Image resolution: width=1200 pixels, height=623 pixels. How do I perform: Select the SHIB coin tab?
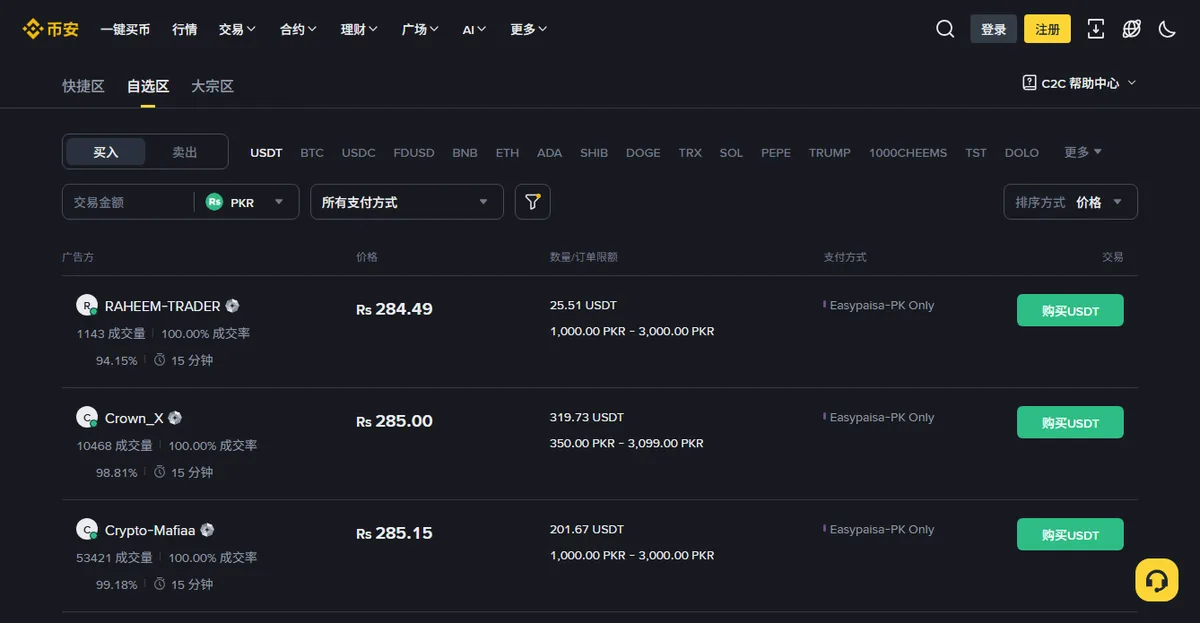click(x=594, y=153)
